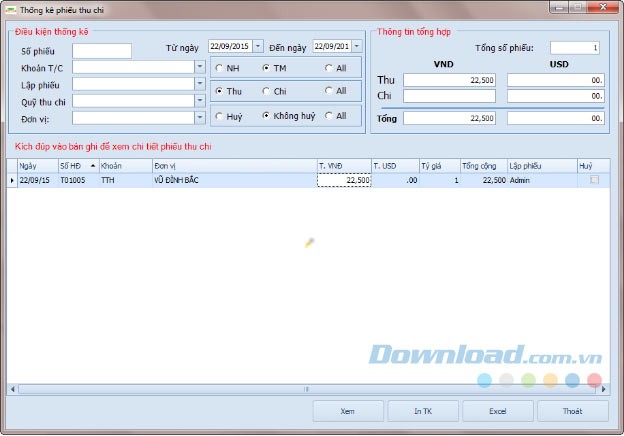
Task: Click the horizontal scrollbar under the grid
Action: point(300,389)
